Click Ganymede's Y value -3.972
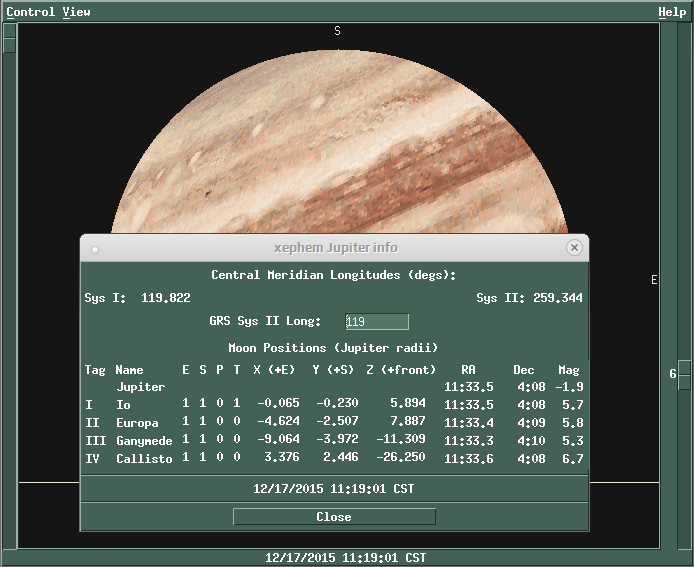The width and height of the screenshot is (694, 567). pos(337,439)
